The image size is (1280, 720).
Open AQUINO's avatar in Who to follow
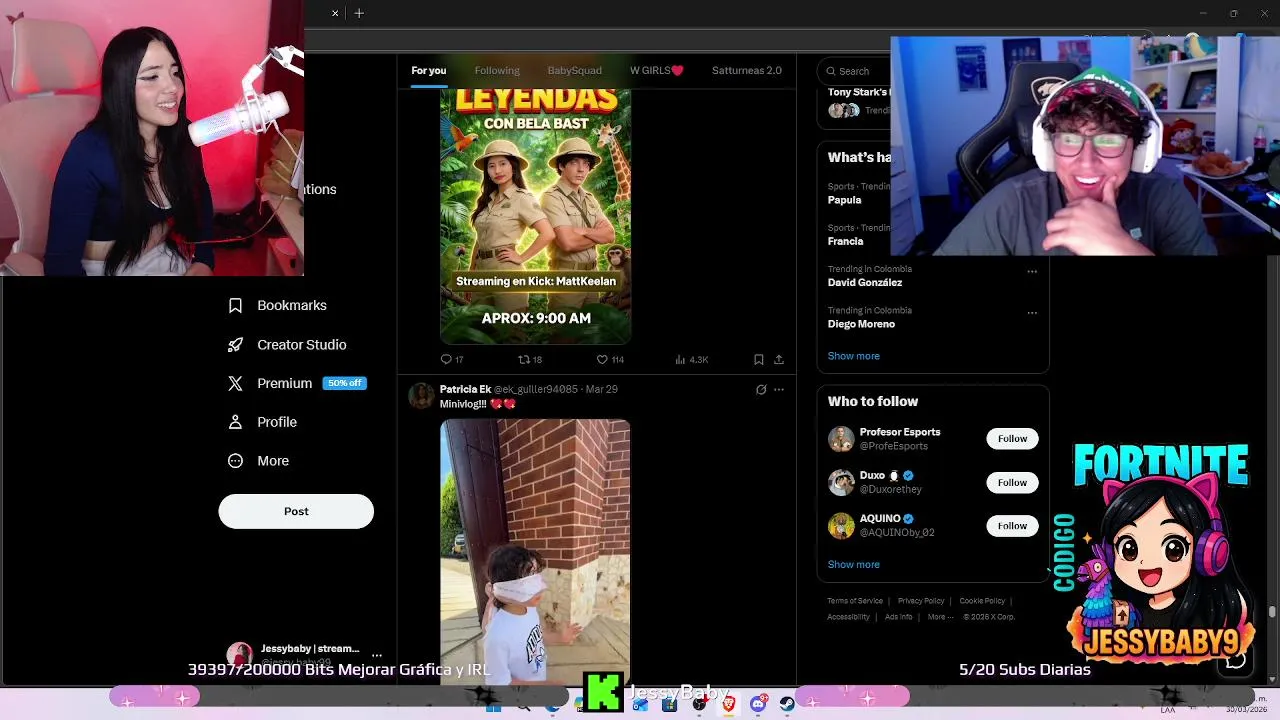(x=841, y=525)
